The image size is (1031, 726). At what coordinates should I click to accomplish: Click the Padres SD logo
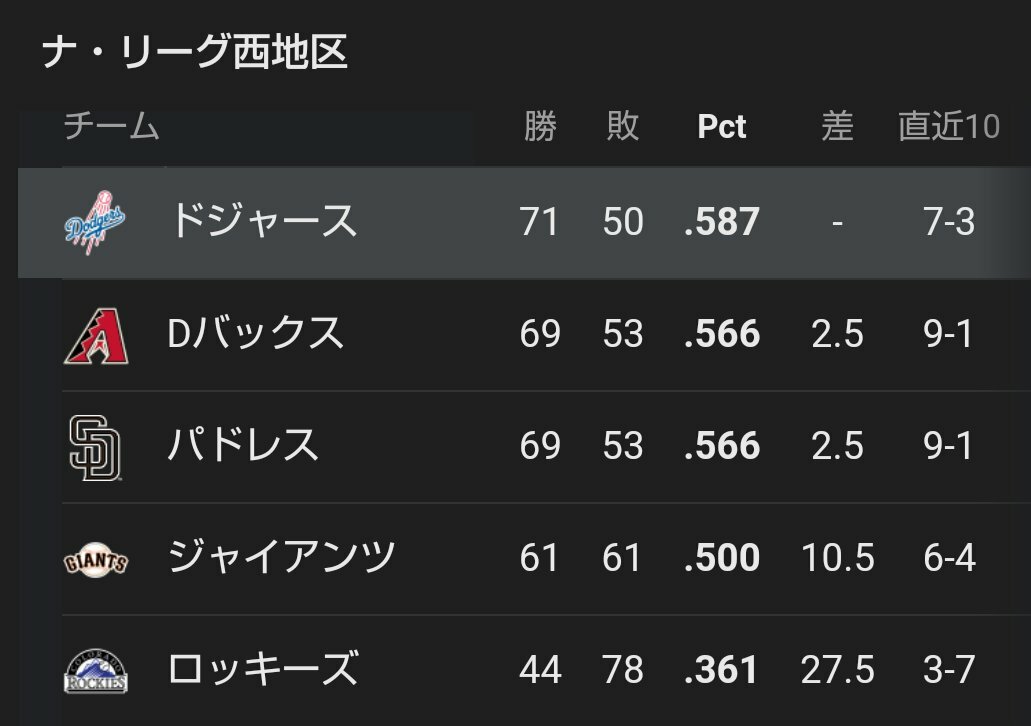click(x=95, y=447)
